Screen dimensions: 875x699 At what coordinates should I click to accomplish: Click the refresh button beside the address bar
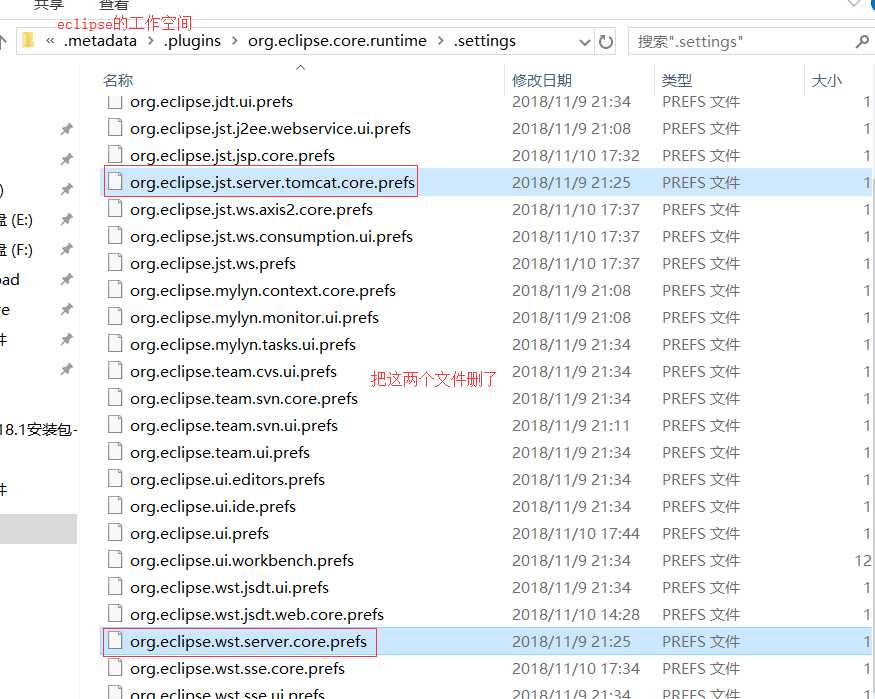pyautogui.click(x=605, y=42)
